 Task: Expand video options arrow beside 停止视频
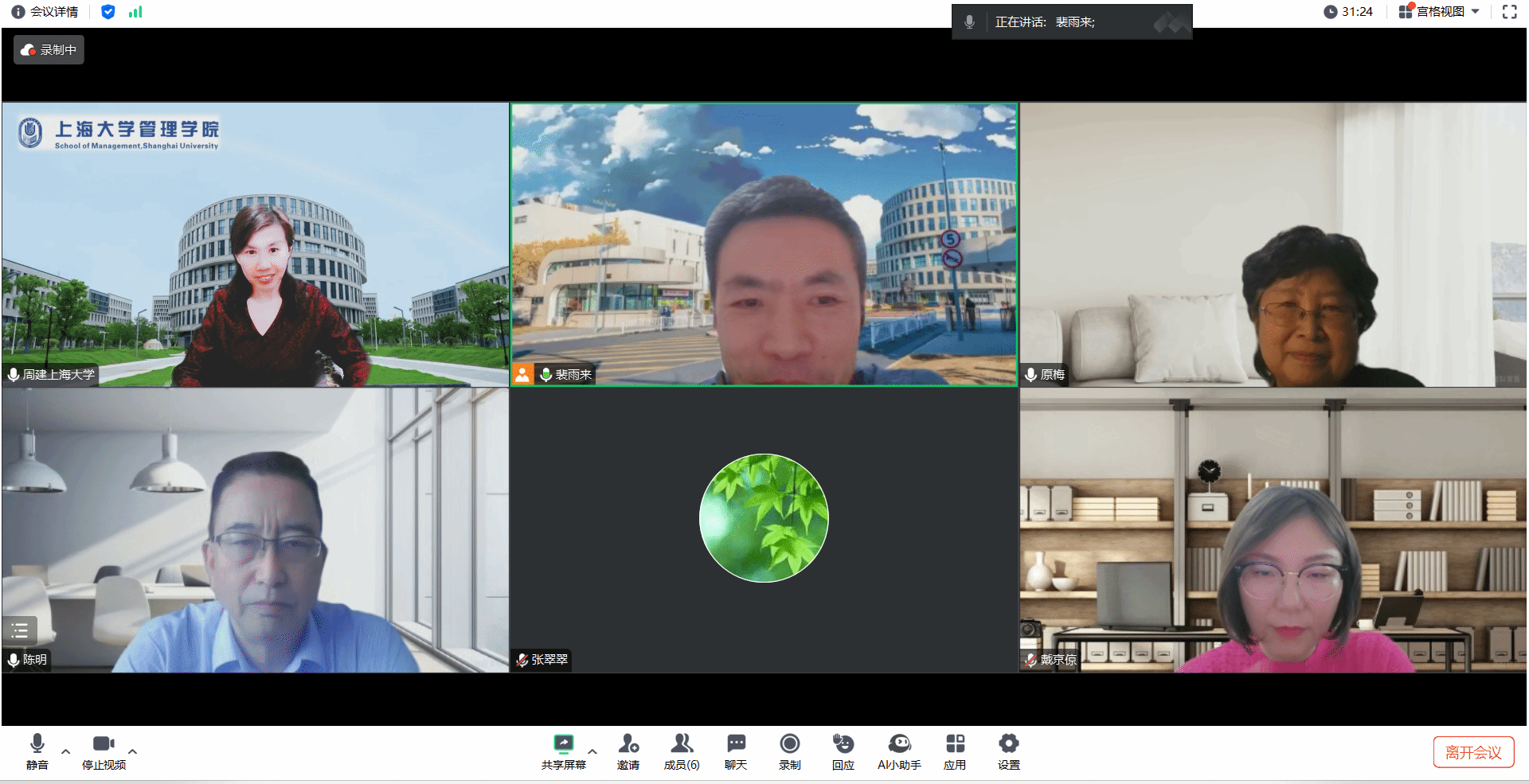[x=133, y=751]
